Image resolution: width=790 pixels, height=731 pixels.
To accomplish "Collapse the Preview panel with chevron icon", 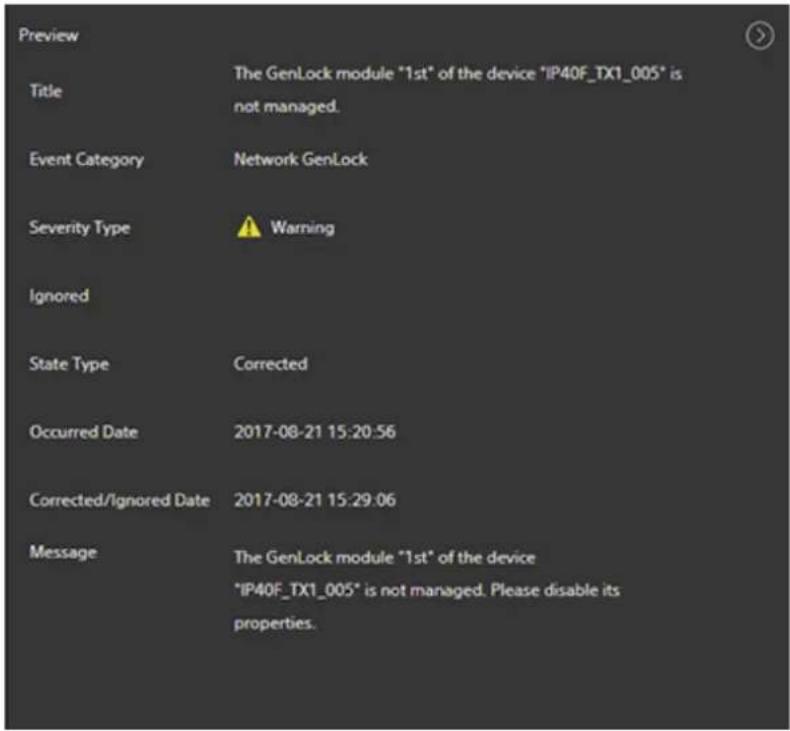I will tap(759, 36).
